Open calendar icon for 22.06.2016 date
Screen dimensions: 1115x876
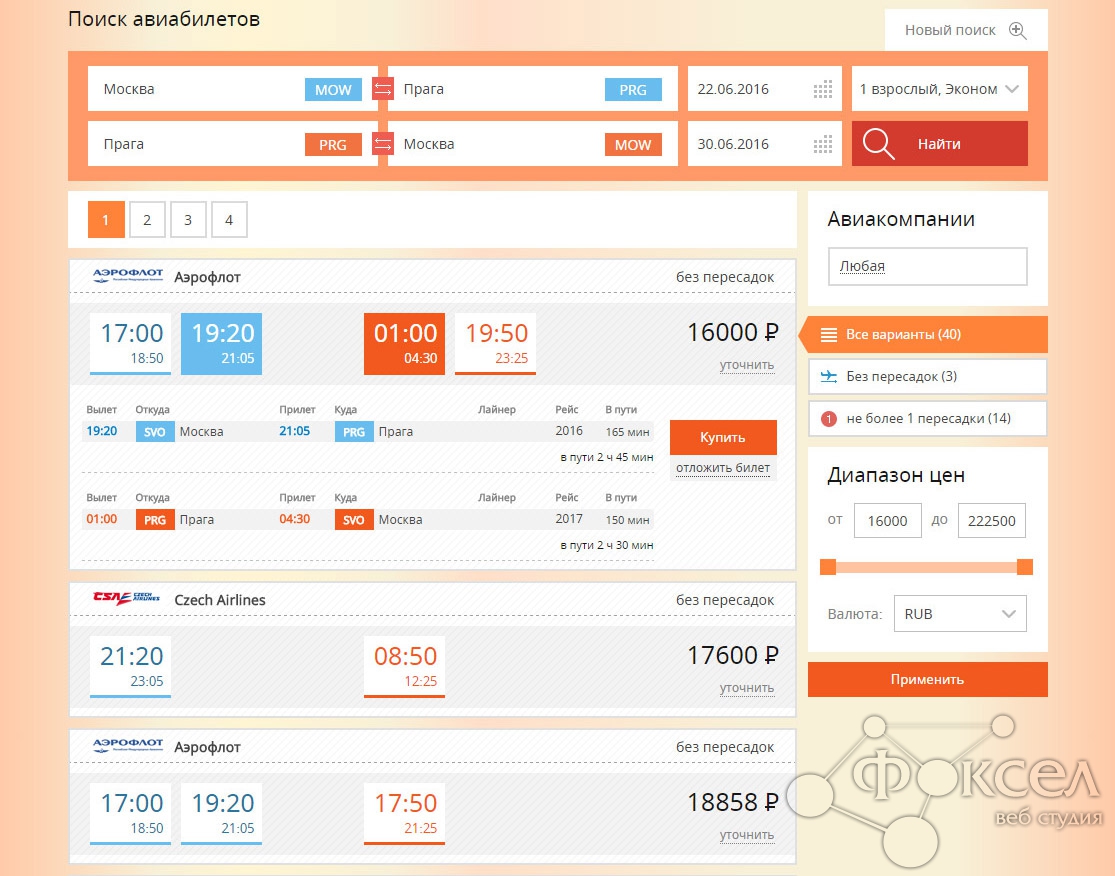tap(822, 89)
